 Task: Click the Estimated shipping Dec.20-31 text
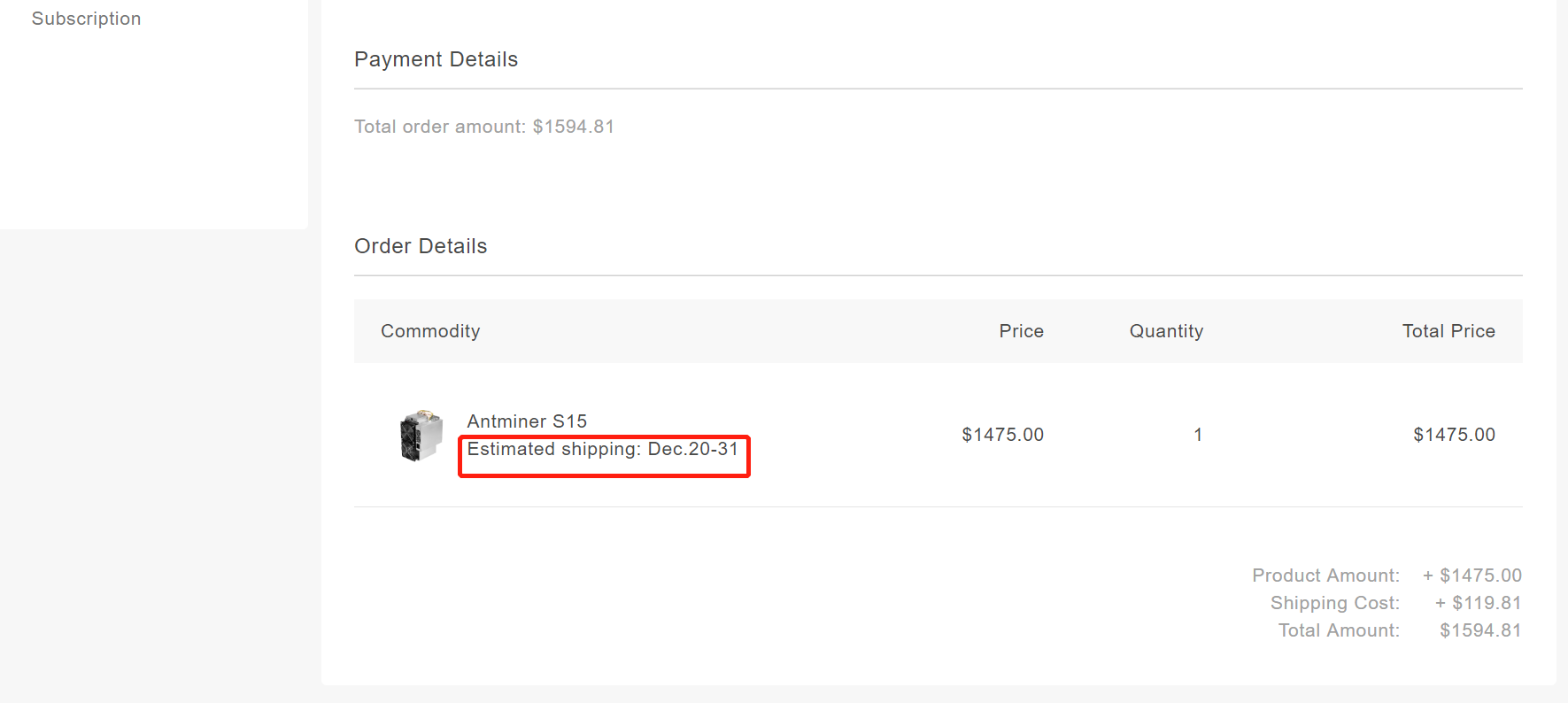click(603, 449)
